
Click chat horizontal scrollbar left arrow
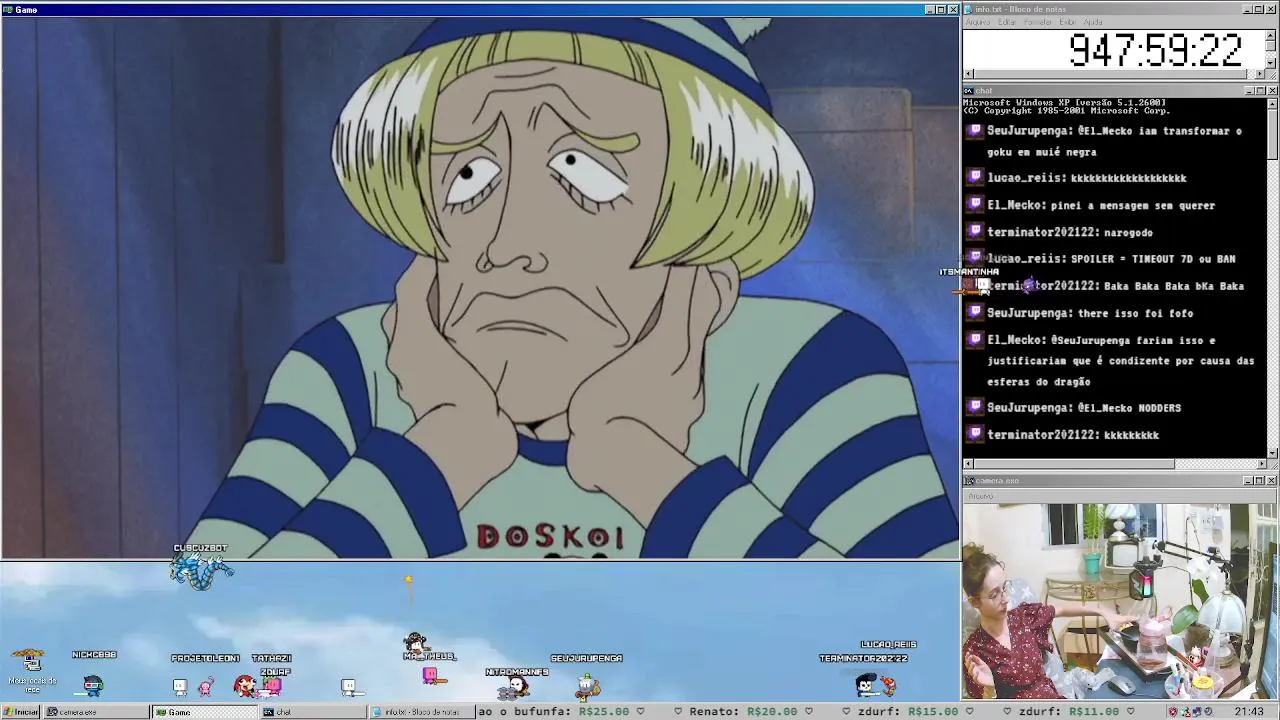(968, 464)
